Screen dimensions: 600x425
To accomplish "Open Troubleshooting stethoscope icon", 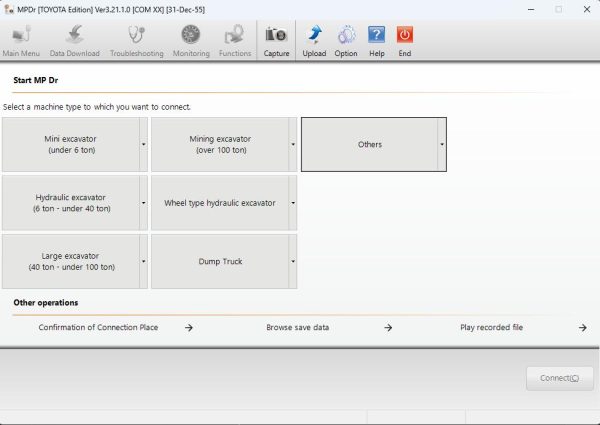I will 137,41.
